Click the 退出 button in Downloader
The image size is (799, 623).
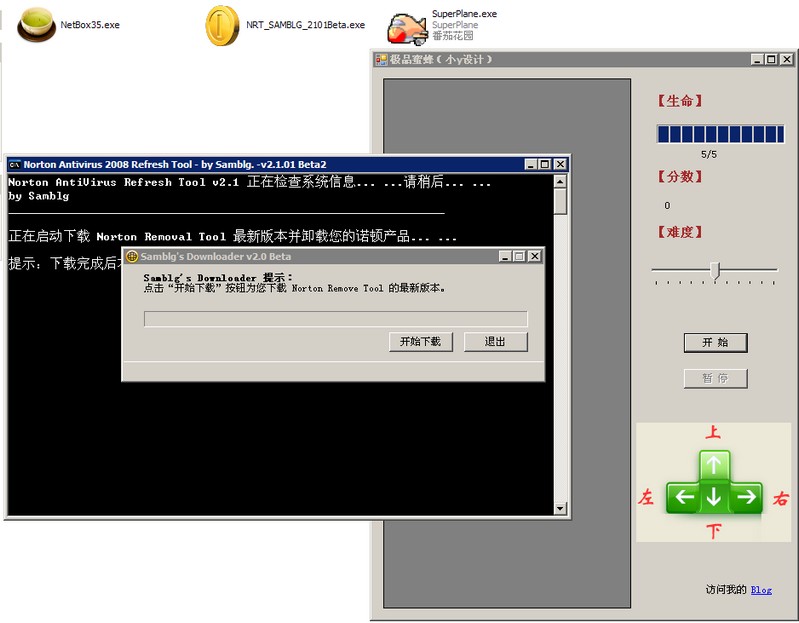[495, 342]
